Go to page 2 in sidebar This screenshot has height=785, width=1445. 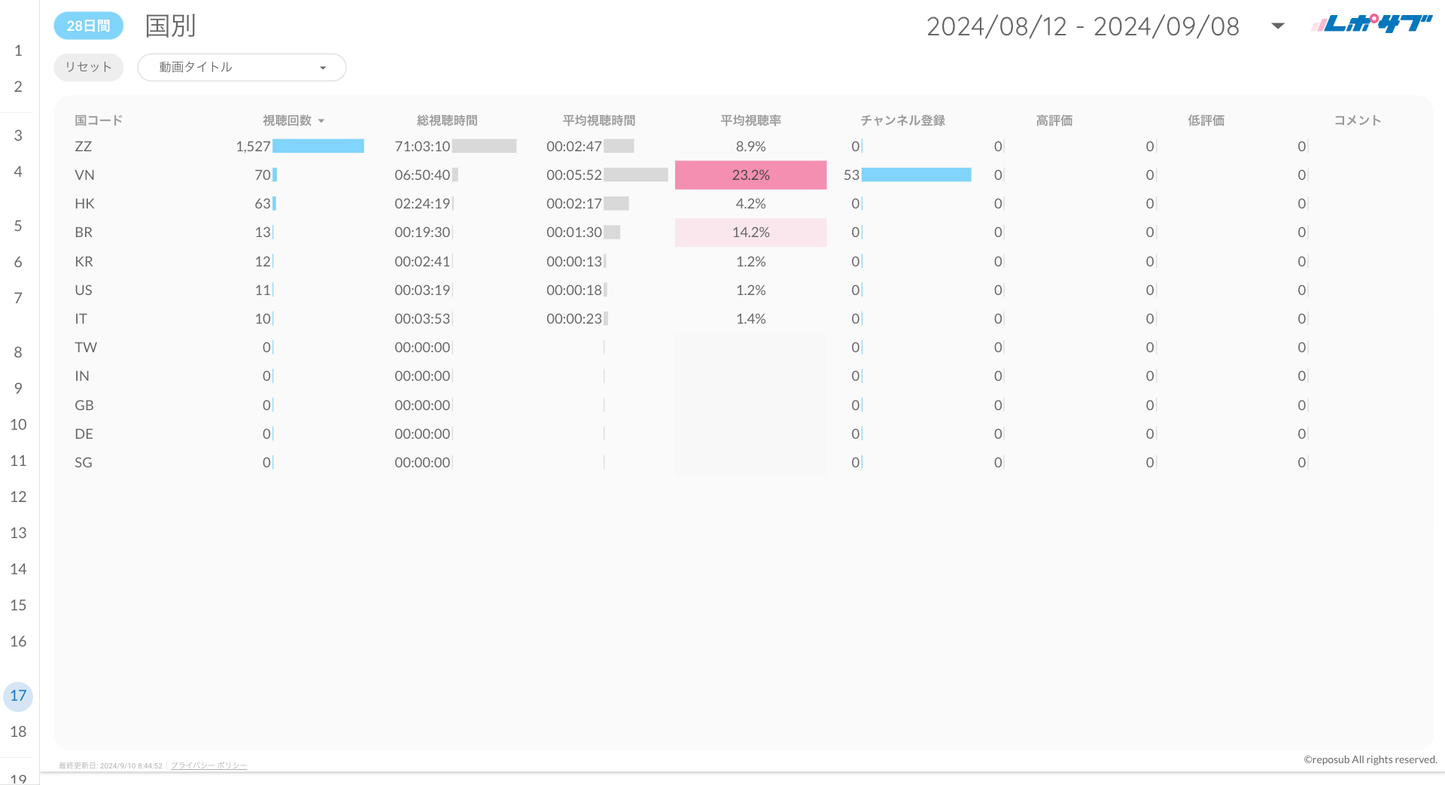(18, 86)
